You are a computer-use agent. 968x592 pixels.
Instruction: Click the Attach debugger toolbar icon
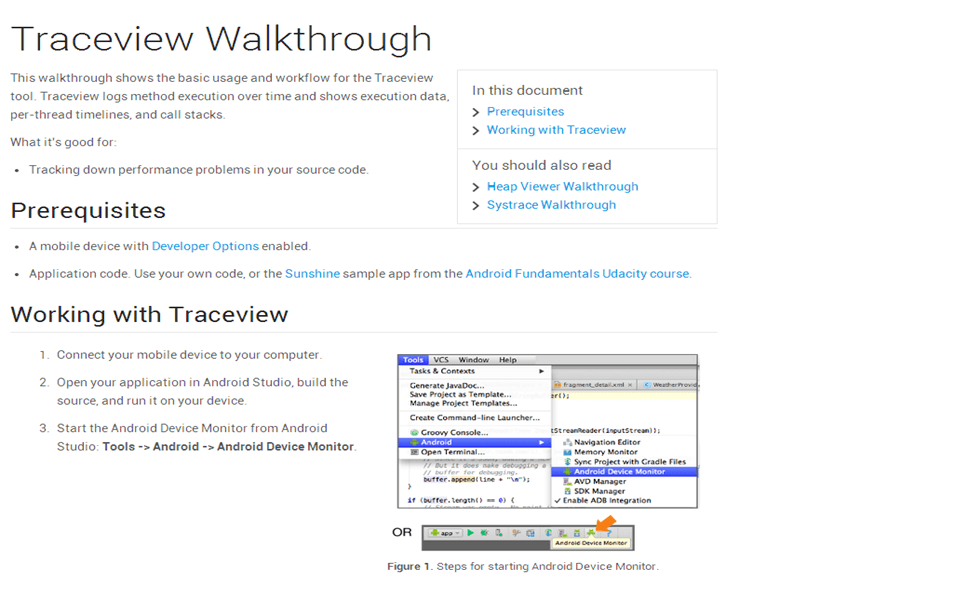pyautogui.click(x=499, y=533)
